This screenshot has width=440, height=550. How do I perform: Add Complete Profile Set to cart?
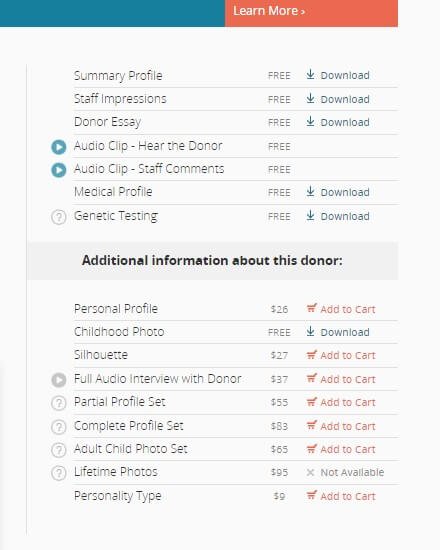[341, 426]
